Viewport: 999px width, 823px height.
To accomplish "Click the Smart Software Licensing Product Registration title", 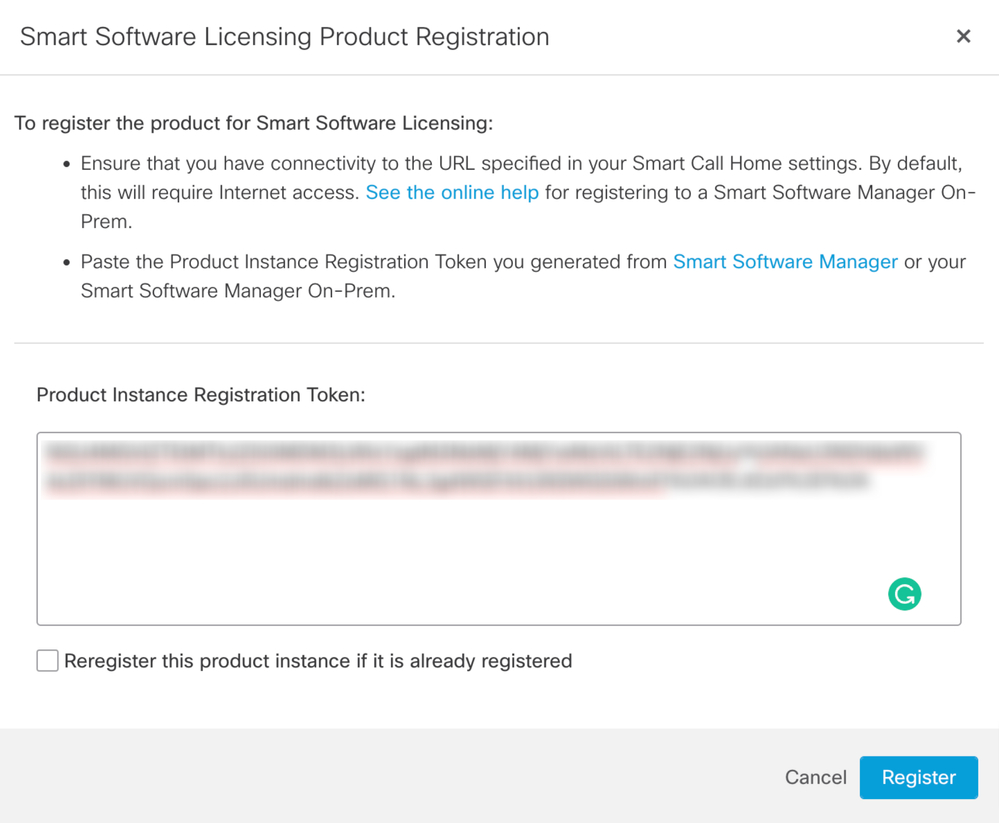I will tap(284, 37).
